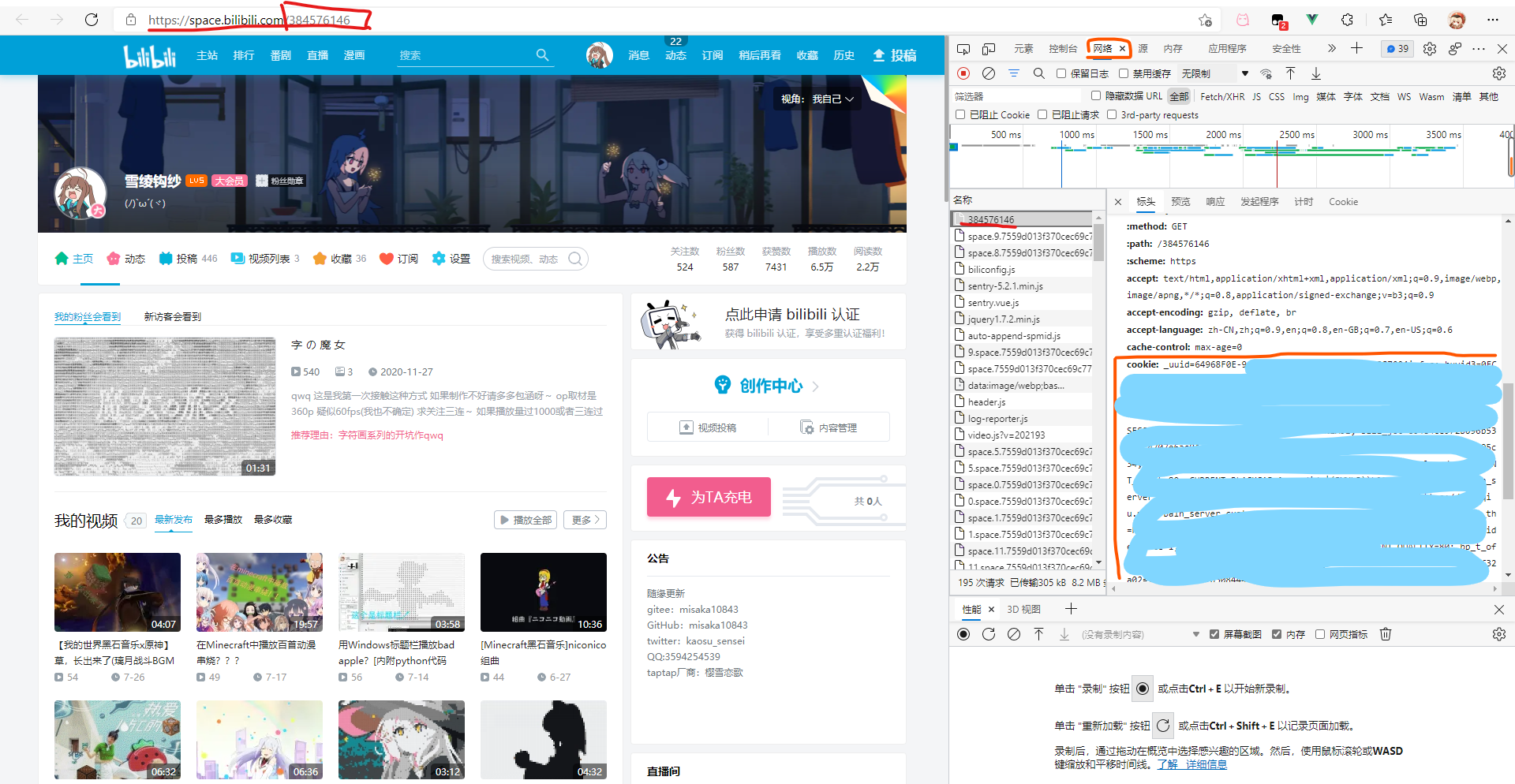Open performance panel capture settings gear
Screen dimensions: 1515x784
point(1499,634)
